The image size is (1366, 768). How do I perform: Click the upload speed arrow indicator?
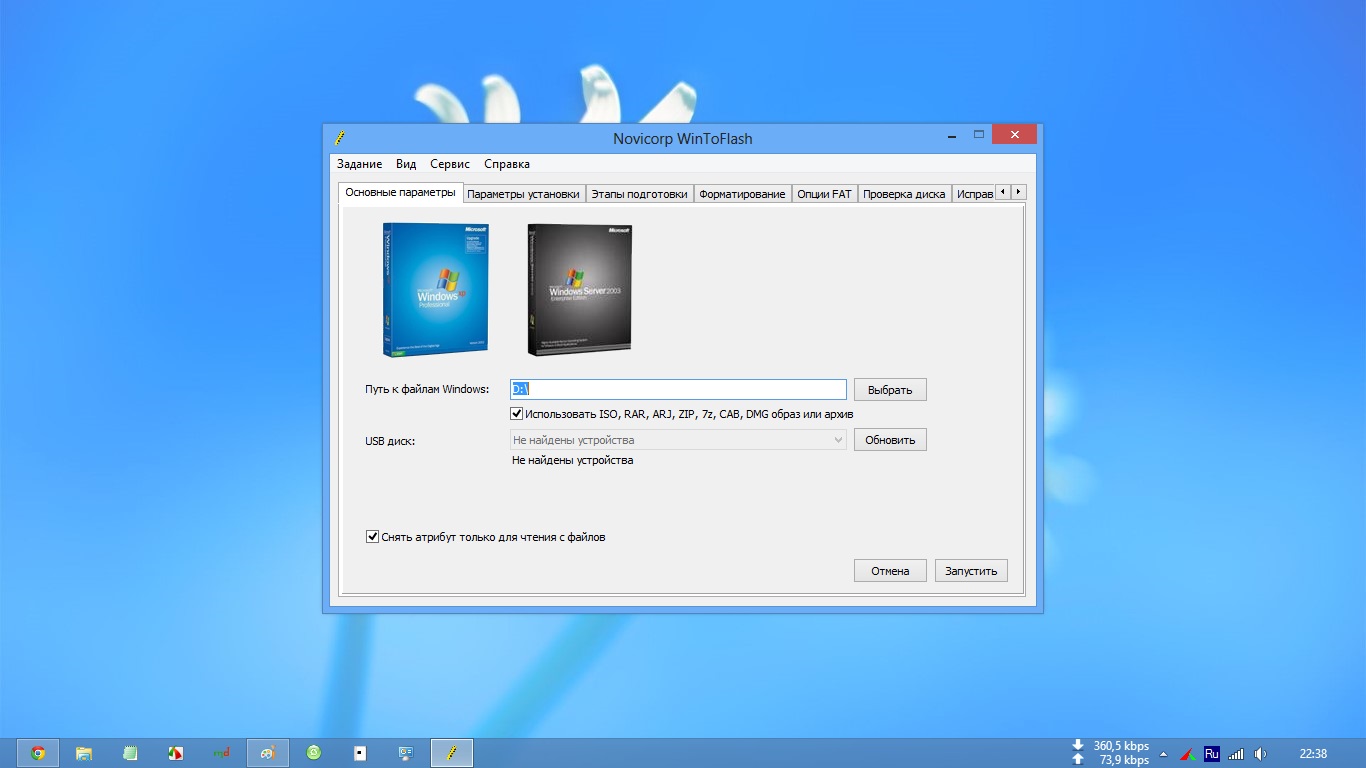(1078, 760)
